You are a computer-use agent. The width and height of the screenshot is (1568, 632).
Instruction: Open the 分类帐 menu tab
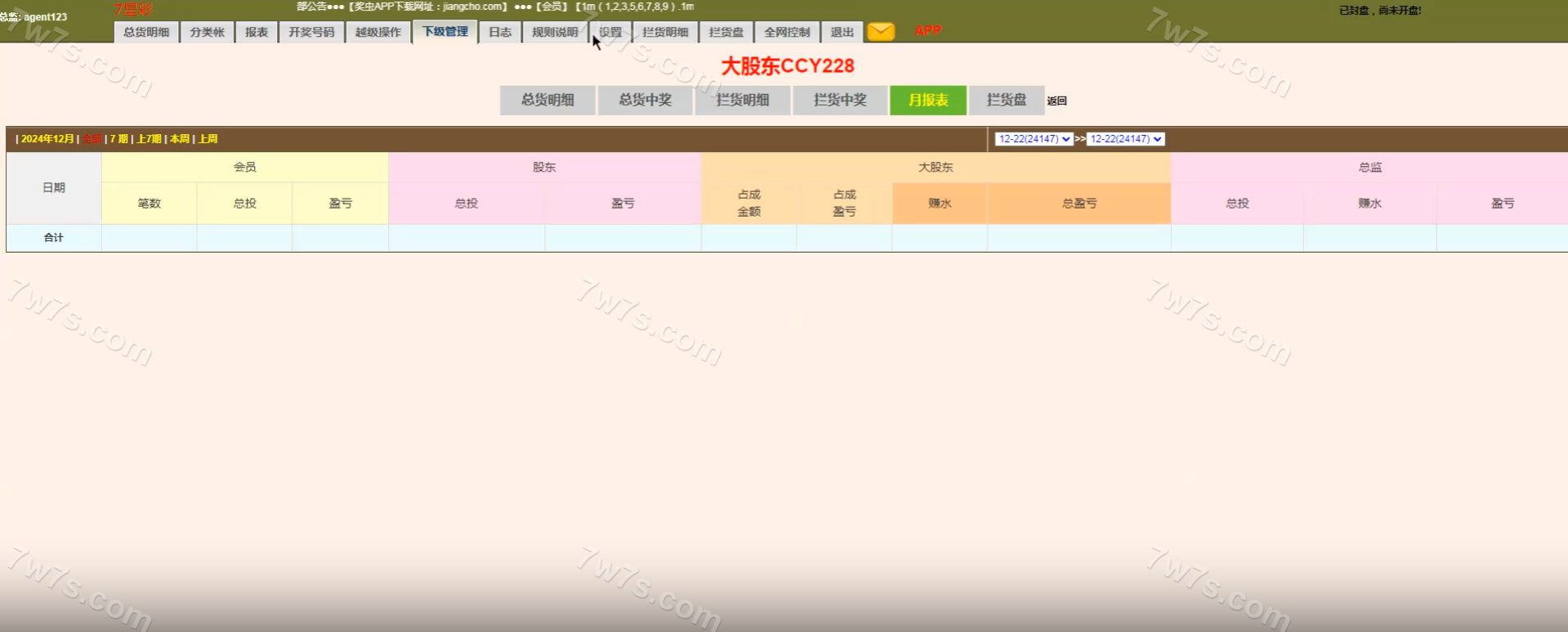[207, 32]
